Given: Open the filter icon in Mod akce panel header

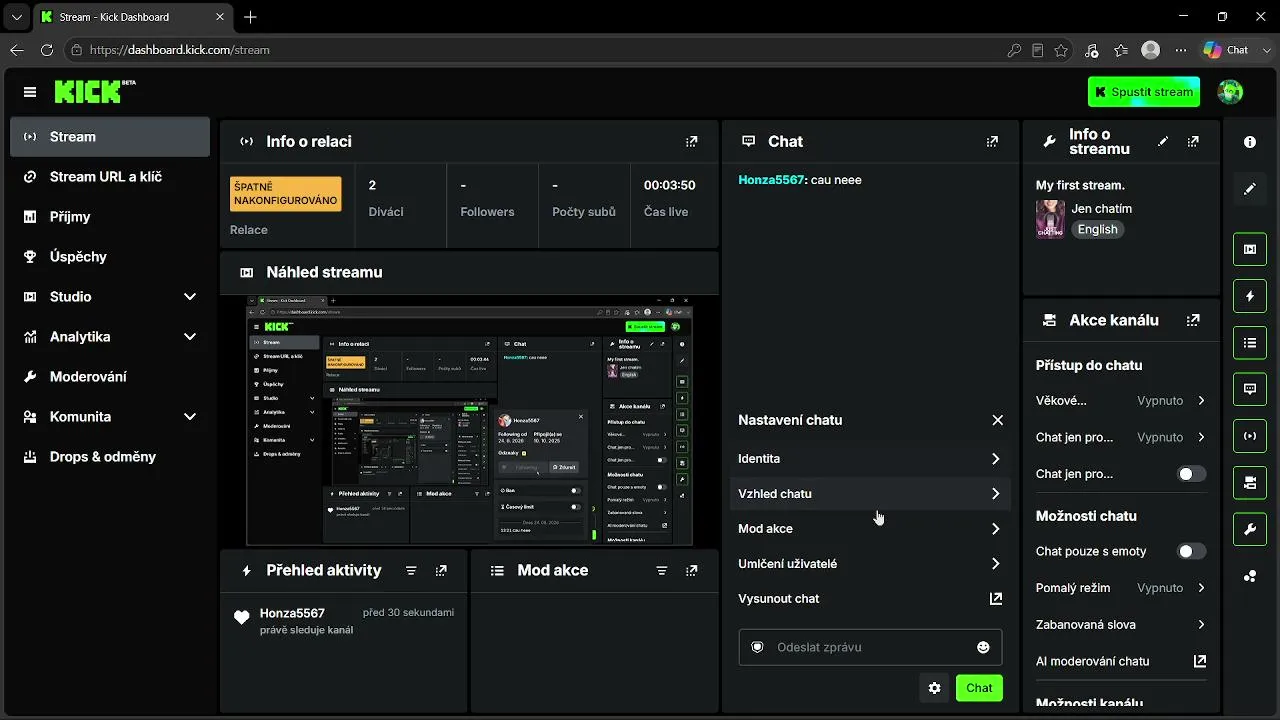Looking at the screenshot, I should pyautogui.click(x=661, y=571).
